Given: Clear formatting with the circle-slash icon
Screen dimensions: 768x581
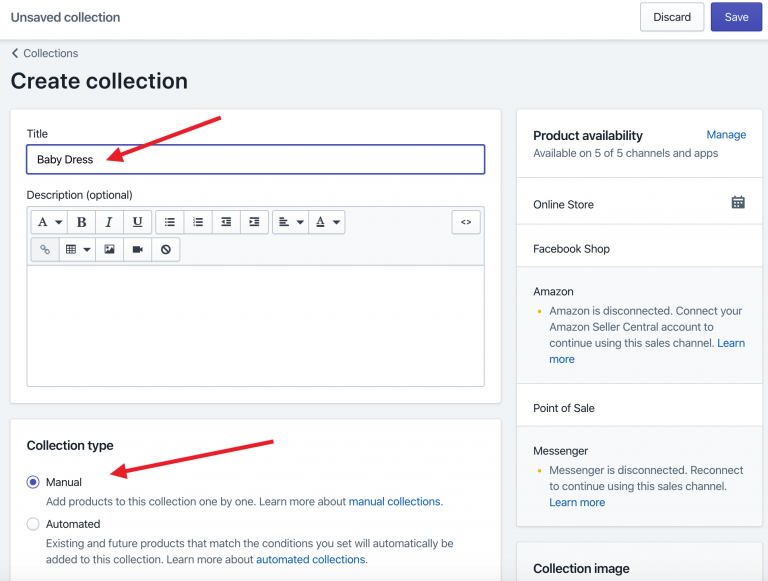Looking at the screenshot, I should pos(166,249).
